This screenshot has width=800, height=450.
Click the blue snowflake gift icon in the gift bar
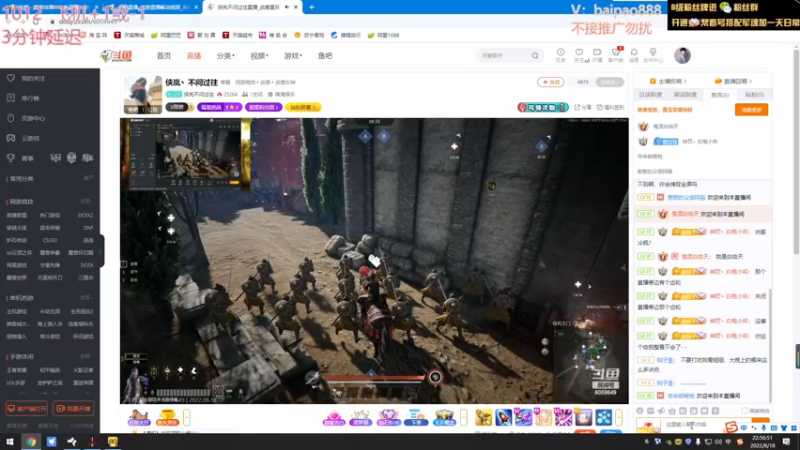(x=604, y=417)
